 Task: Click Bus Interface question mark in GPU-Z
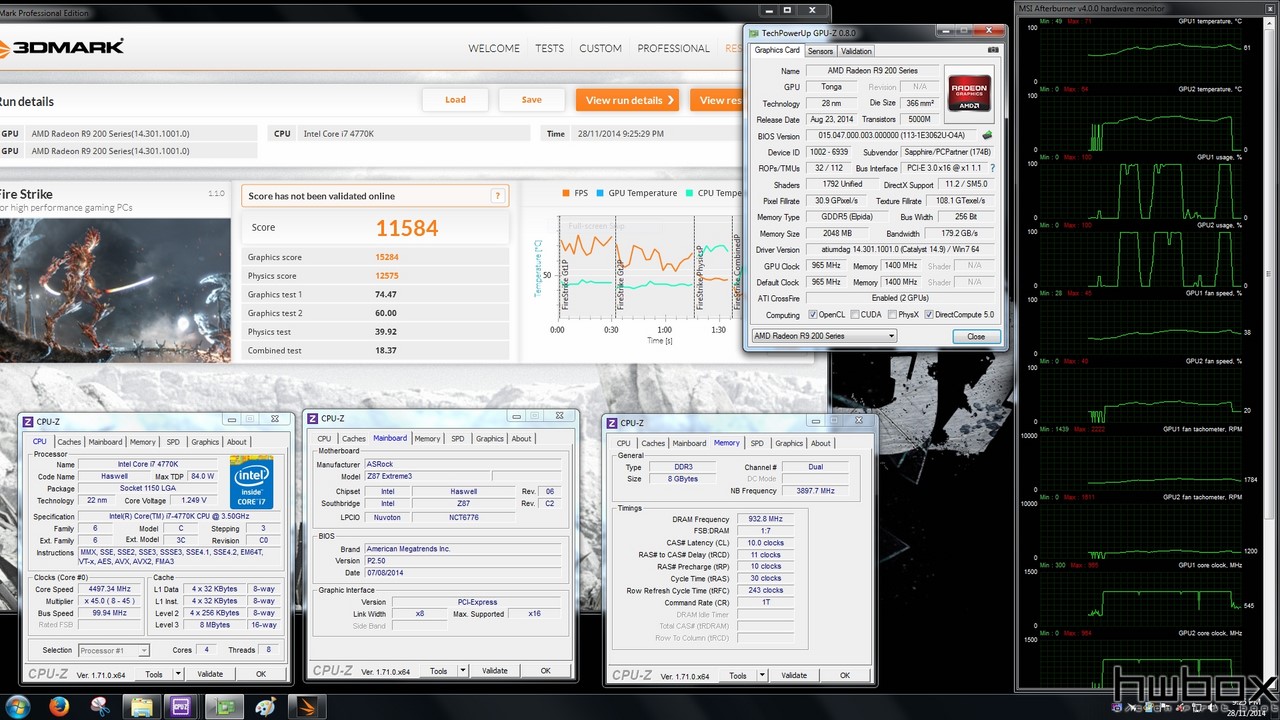coord(992,168)
